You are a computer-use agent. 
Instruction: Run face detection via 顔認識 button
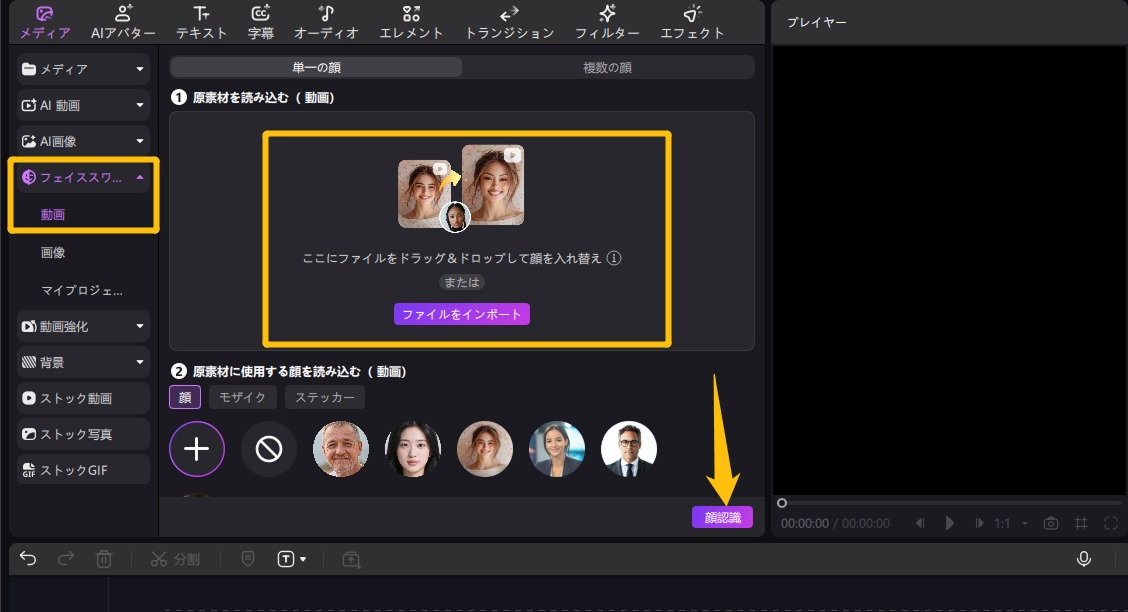724,516
